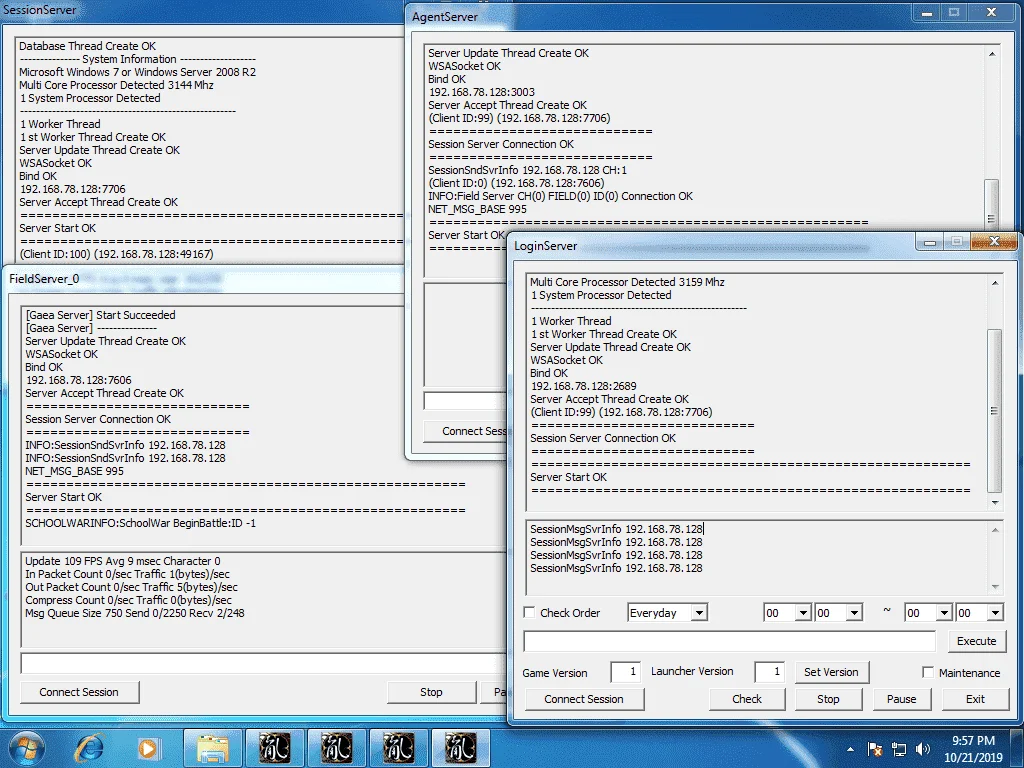The image size is (1024, 768).
Task: Click the LoginServer upper log scrollbar thumb
Action: click(x=994, y=411)
